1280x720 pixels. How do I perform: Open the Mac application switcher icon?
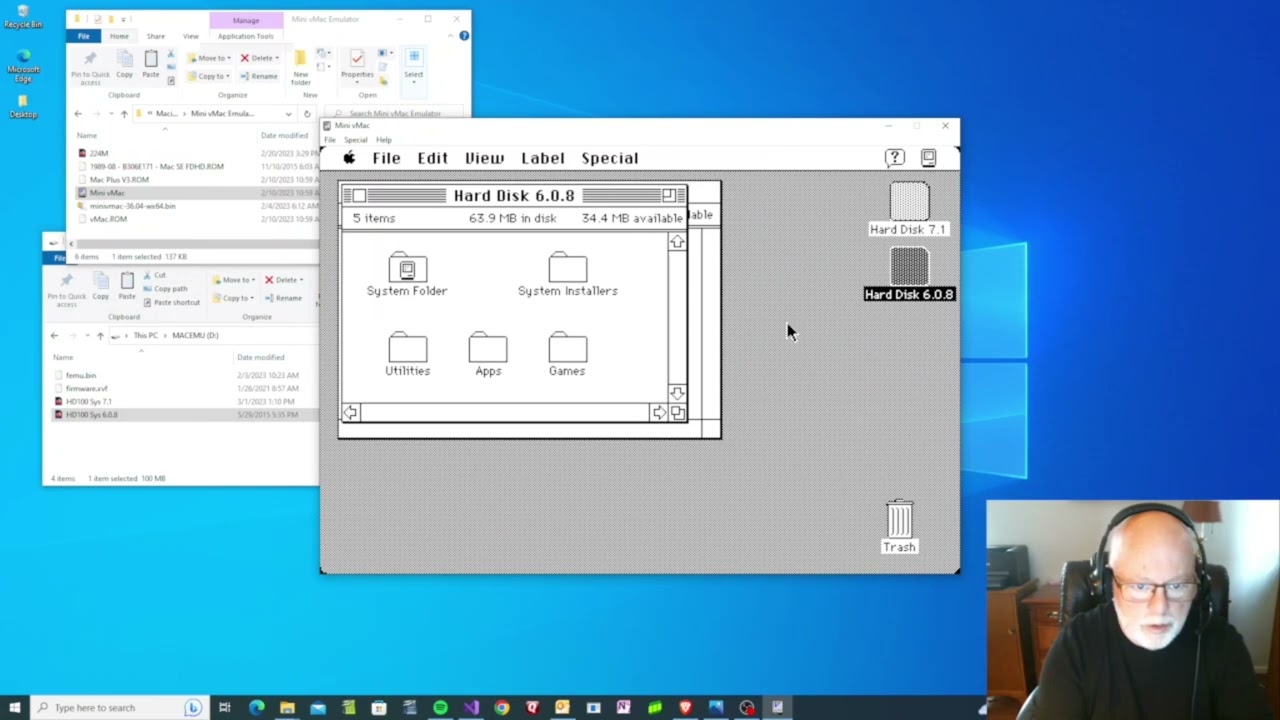[x=928, y=158]
